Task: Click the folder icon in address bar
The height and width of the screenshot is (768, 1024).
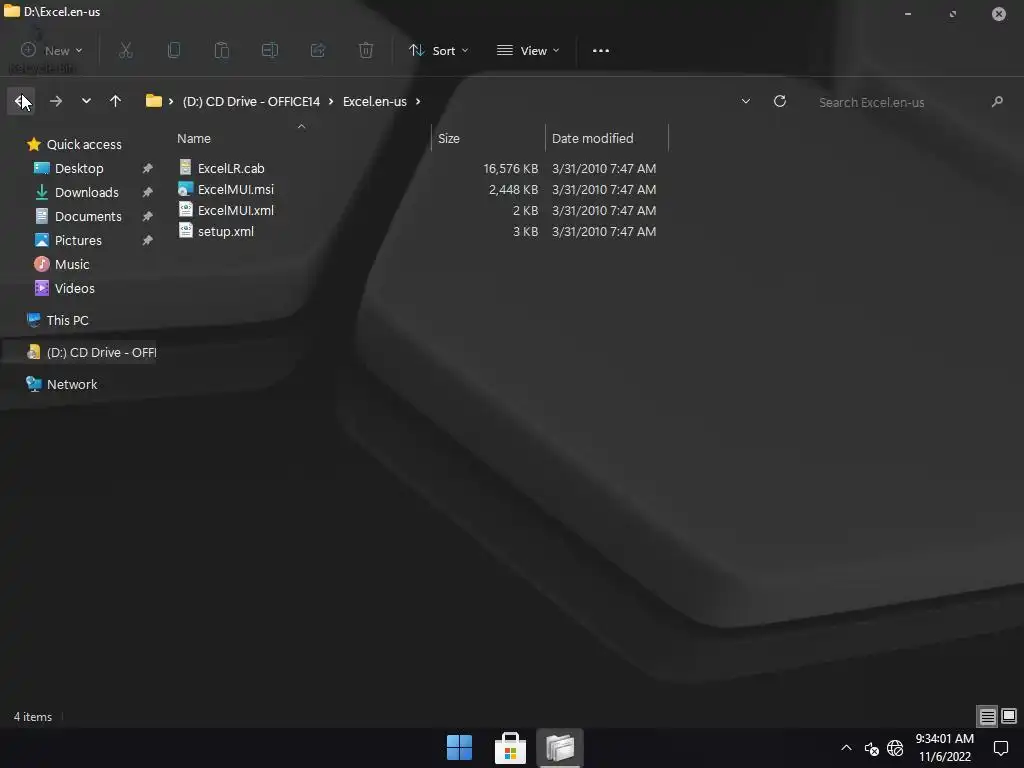Action: pyautogui.click(x=153, y=101)
